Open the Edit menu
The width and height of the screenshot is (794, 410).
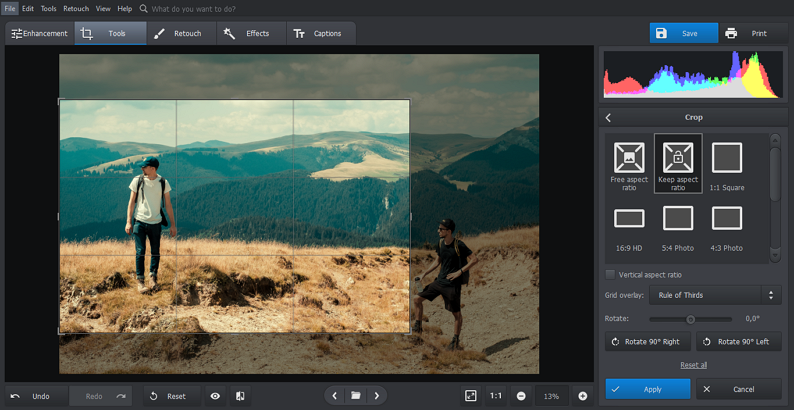click(27, 8)
